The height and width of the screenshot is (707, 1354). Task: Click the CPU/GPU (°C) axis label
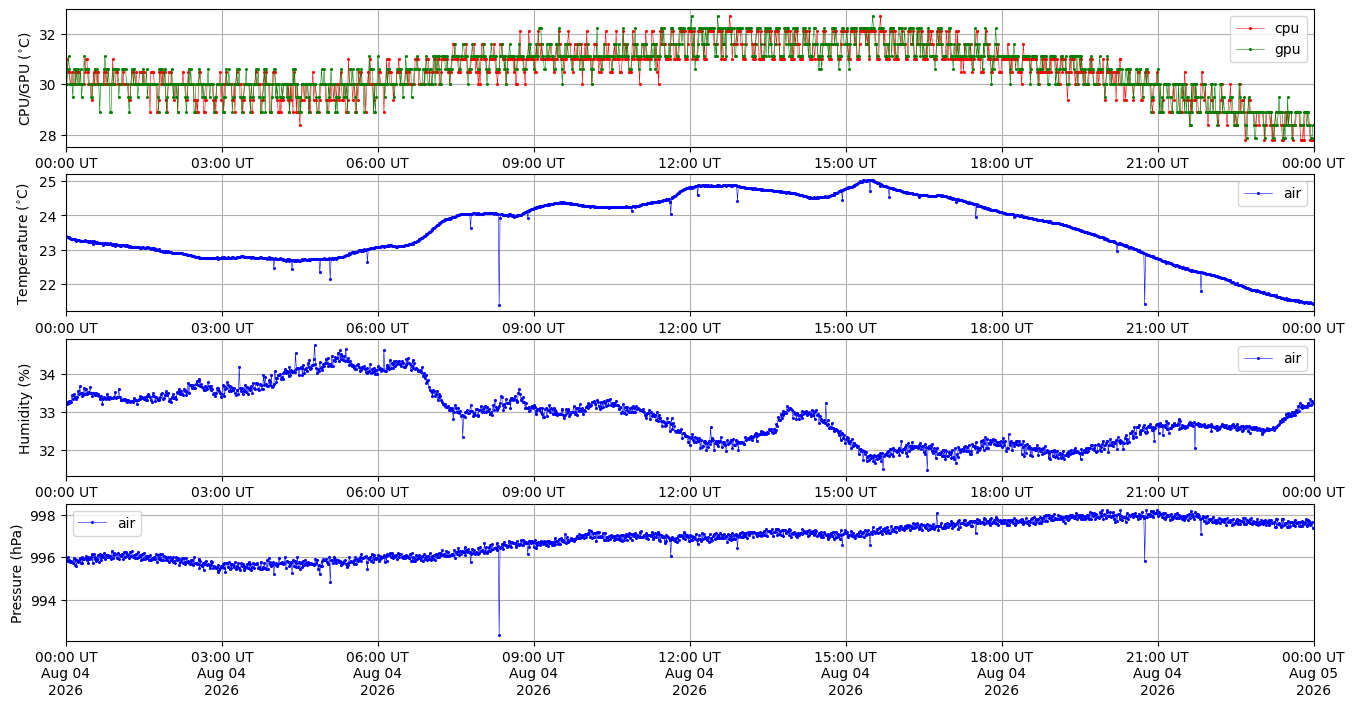pos(25,78)
